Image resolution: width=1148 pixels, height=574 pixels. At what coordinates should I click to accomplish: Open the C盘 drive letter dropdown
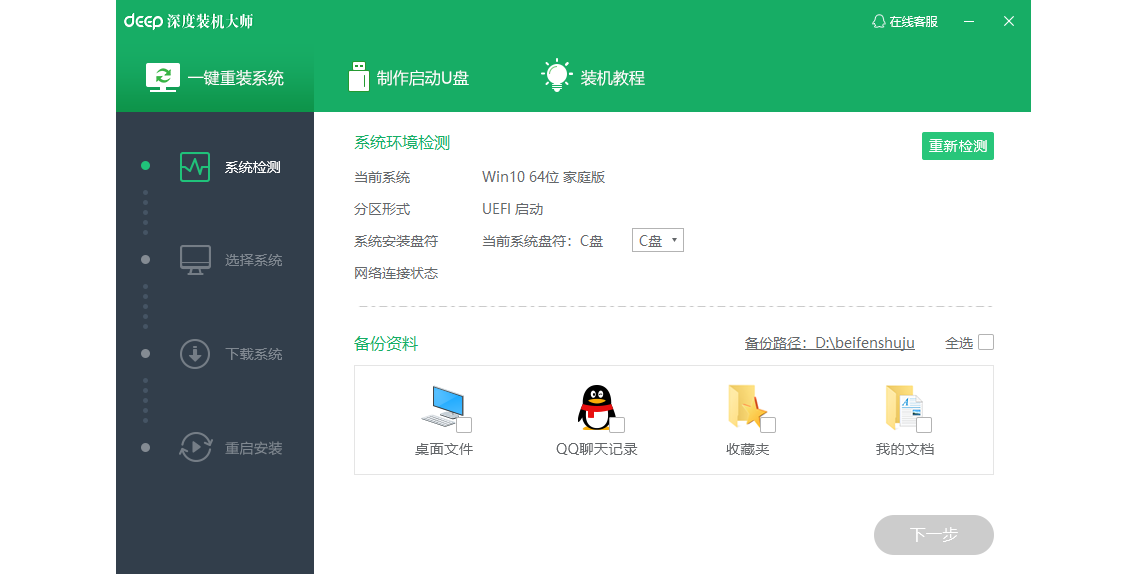tap(658, 241)
